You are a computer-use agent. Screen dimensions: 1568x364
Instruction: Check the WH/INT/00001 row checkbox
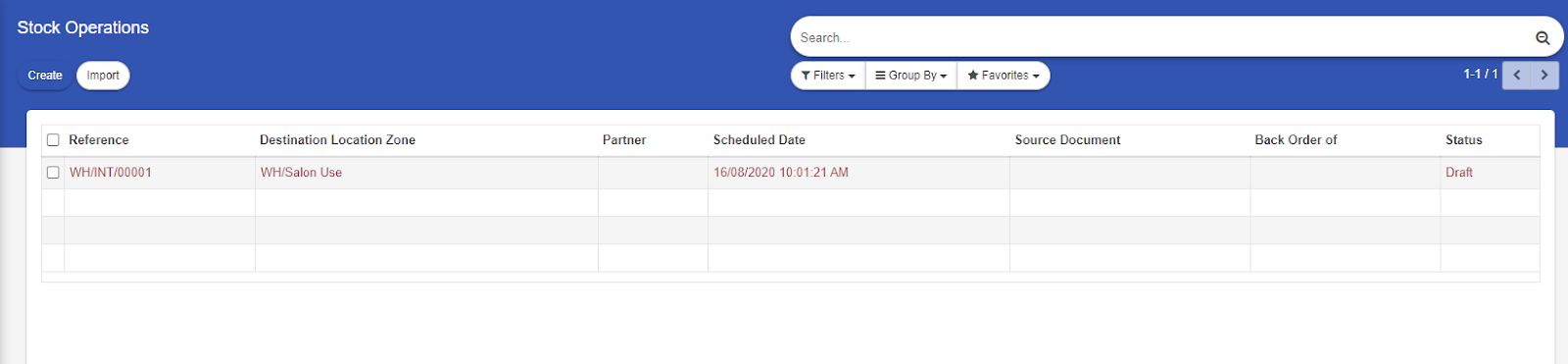53,173
